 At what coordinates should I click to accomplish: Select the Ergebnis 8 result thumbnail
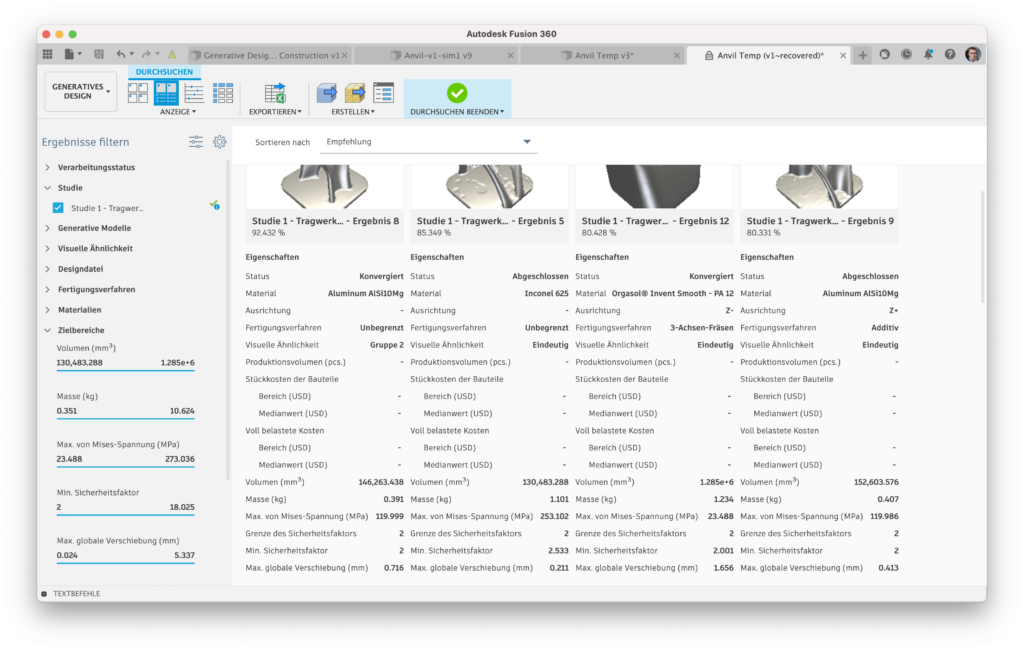(325, 187)
